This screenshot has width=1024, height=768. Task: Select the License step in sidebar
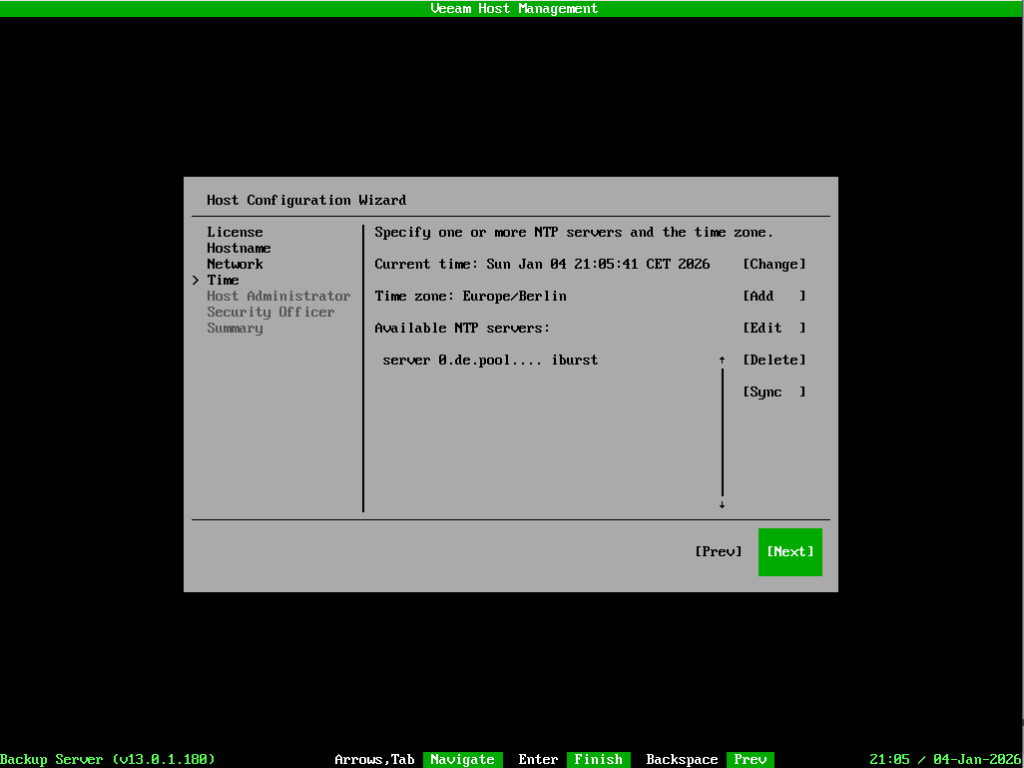pyautogui.click(x=235, y=232)
